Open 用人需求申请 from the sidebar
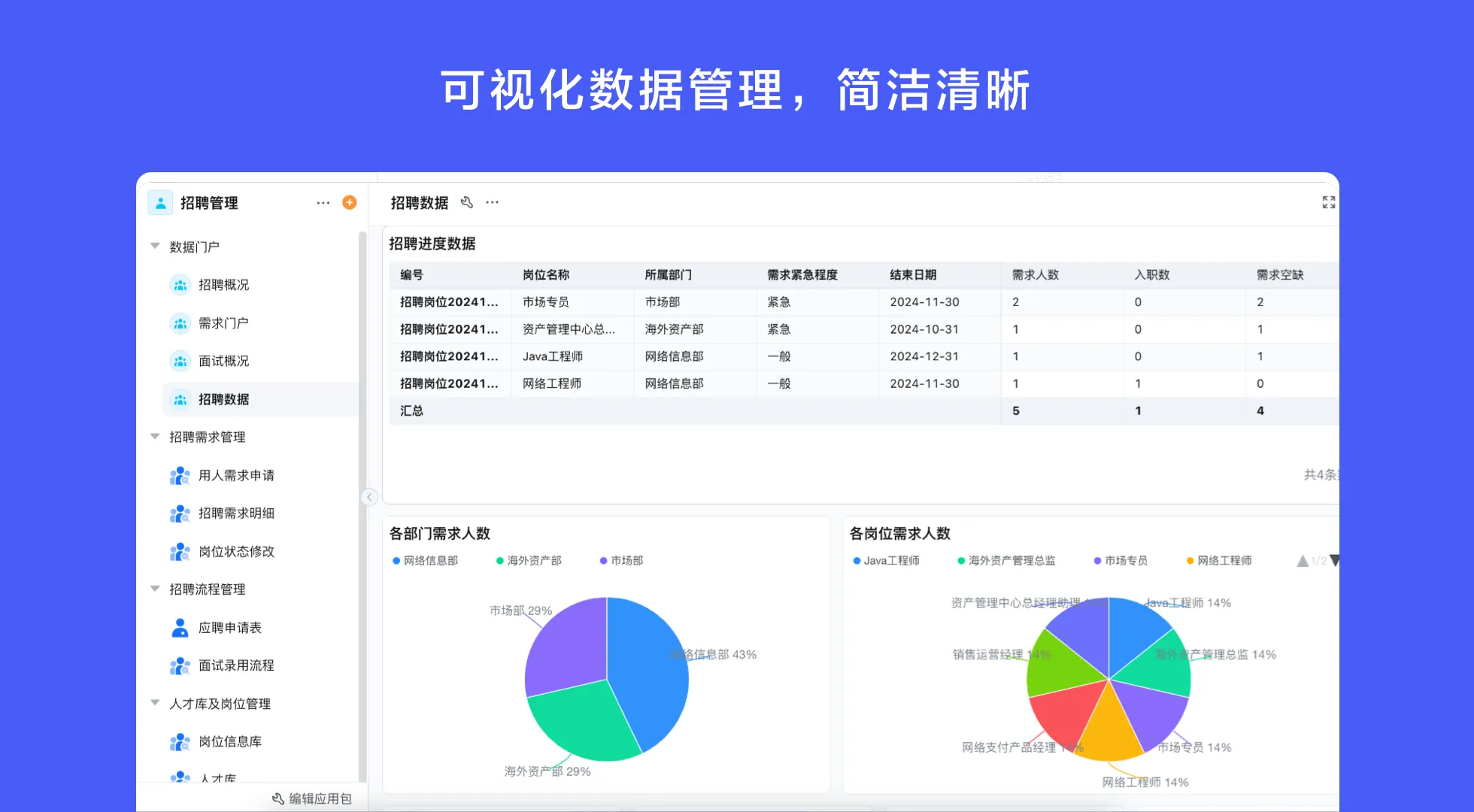This screenshot has width=1474, height=812. pos(237,475)
